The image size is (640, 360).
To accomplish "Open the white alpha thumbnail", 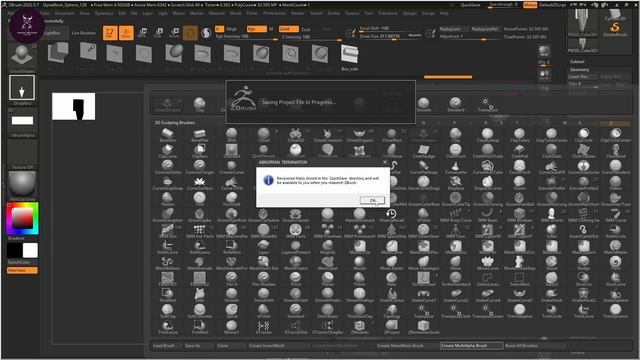I will [22, 120].
